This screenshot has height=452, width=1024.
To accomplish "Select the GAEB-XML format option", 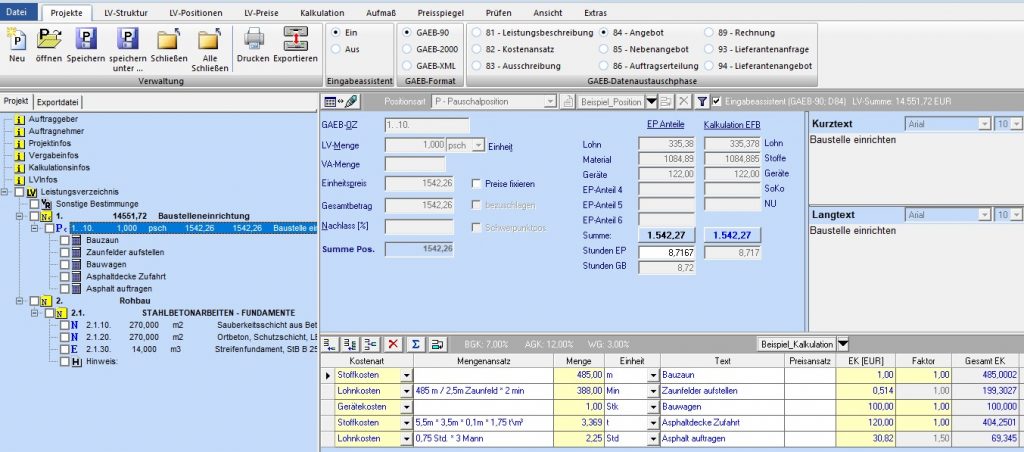I will (x=407, y=66).
